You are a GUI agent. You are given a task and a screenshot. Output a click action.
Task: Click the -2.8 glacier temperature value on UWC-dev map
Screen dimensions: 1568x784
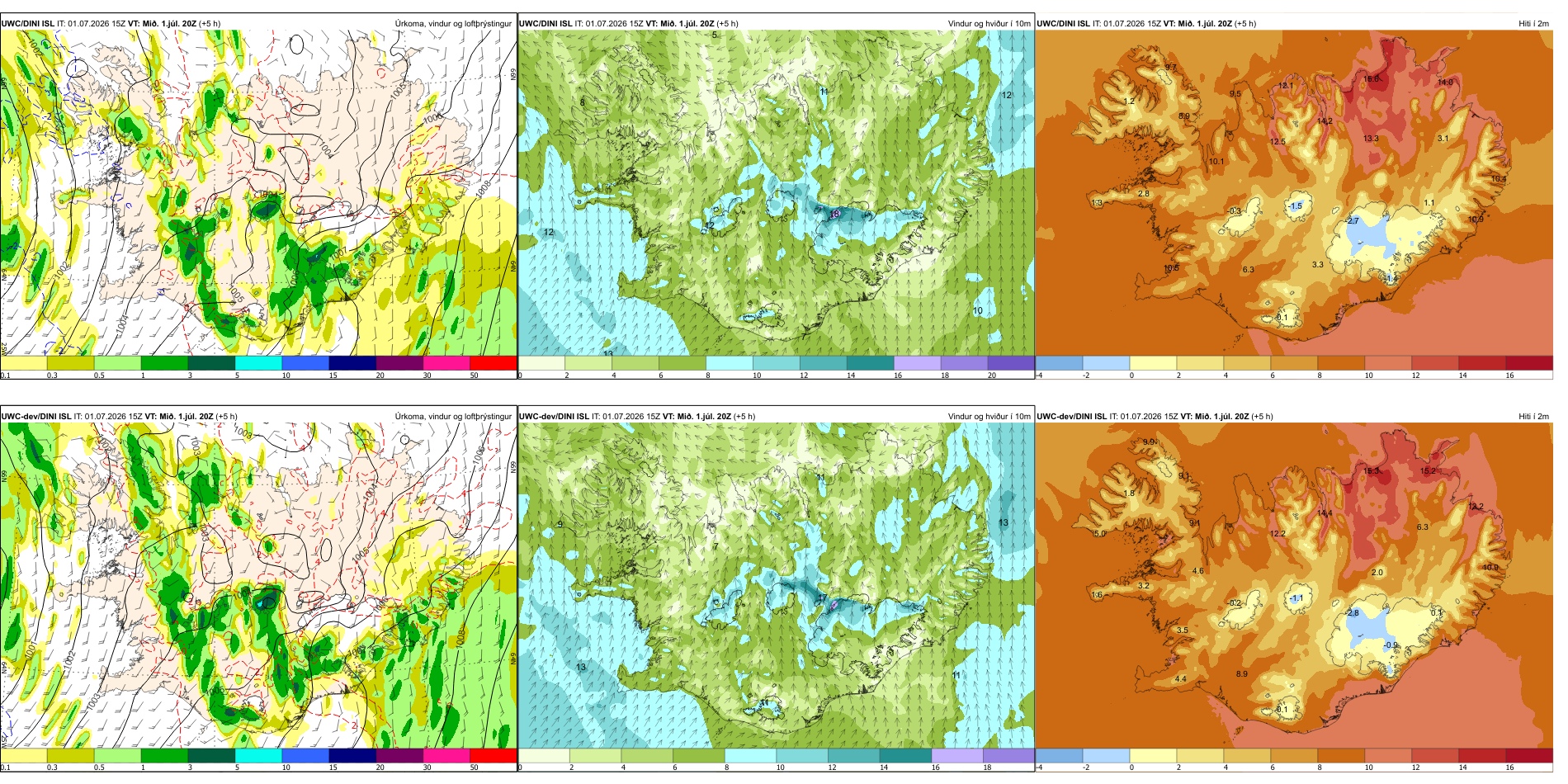tap(1352, 613)
